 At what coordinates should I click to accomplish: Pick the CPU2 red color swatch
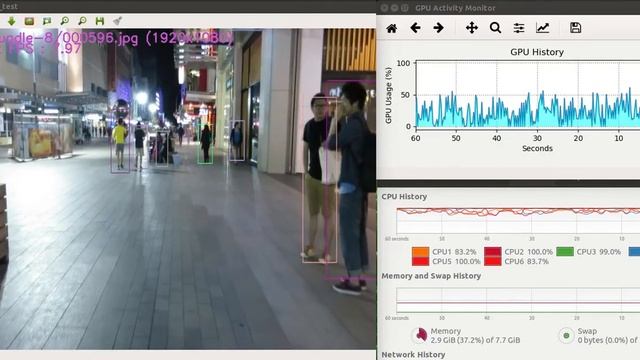click(493, 251)
